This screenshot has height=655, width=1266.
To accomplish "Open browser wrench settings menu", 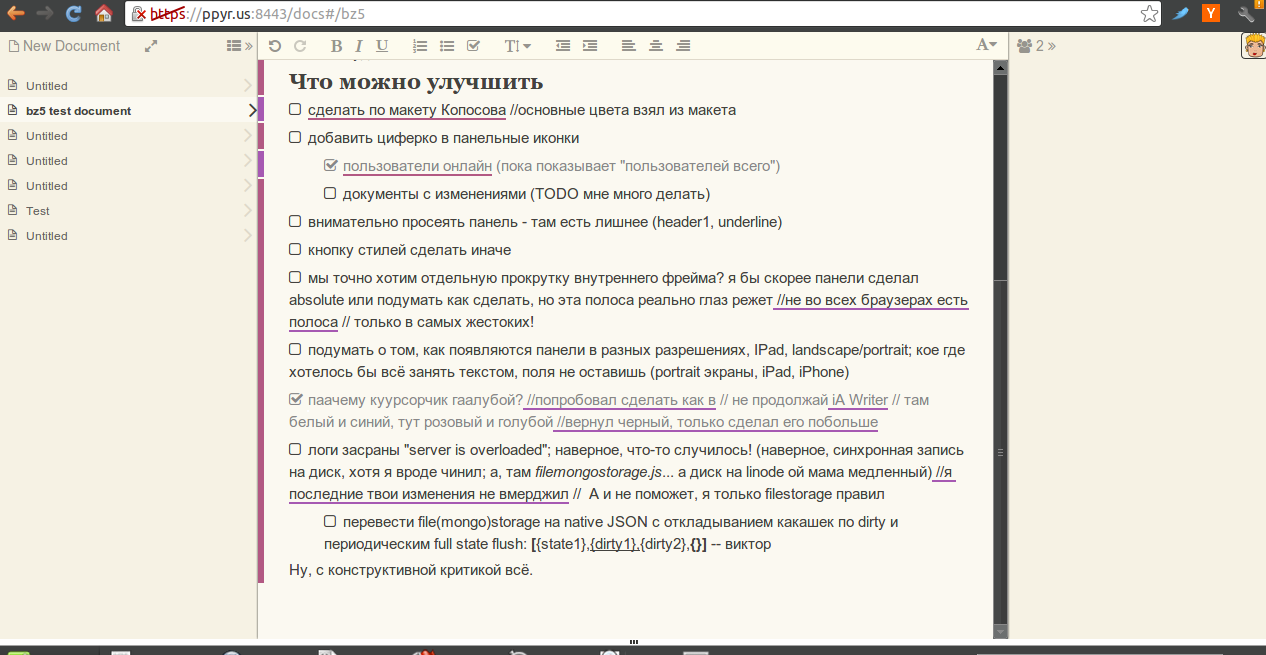I will pos(1246,14).
